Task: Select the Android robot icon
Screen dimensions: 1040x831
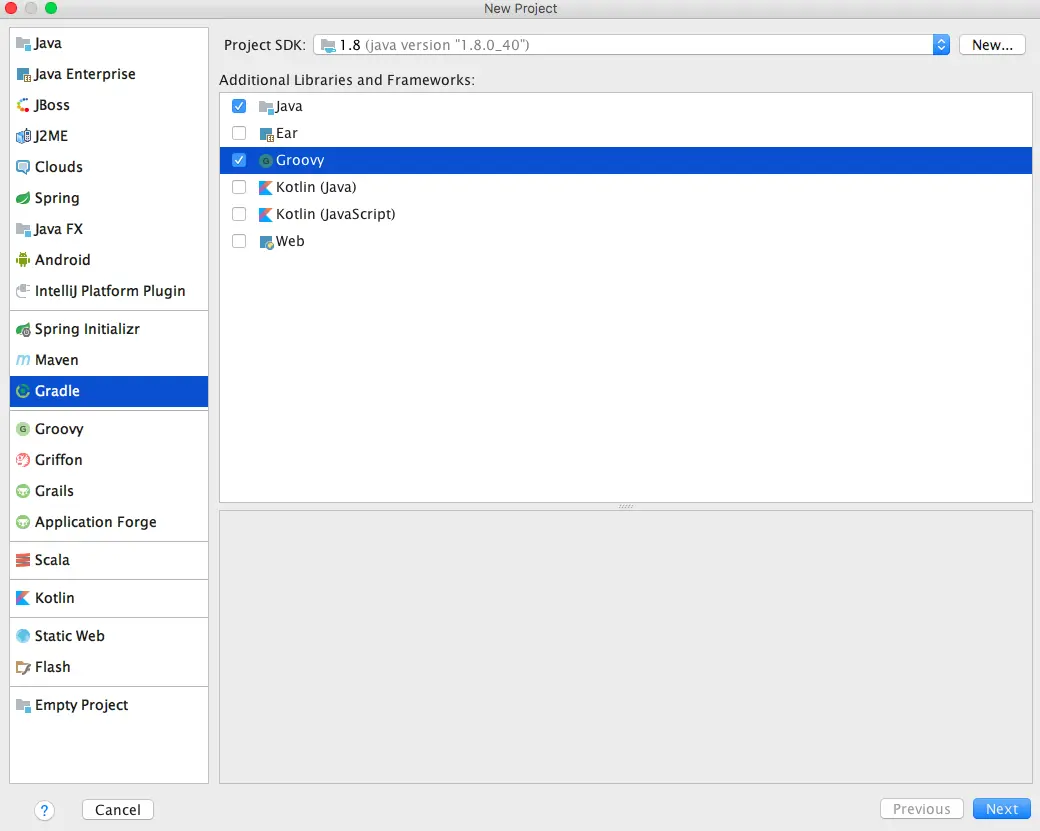Action: click(x=23, y=260)
